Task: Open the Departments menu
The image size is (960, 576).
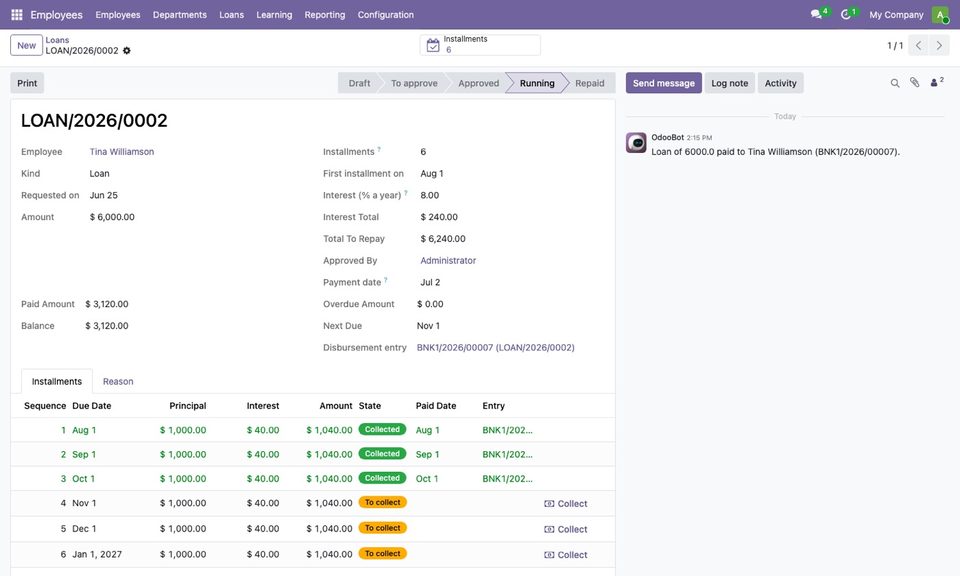Action: pos(179,15)
